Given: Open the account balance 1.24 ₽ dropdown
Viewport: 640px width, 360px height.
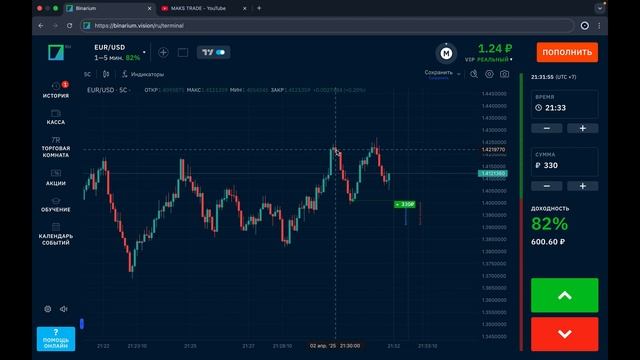Looking at the screenshot, I should 489,53.
